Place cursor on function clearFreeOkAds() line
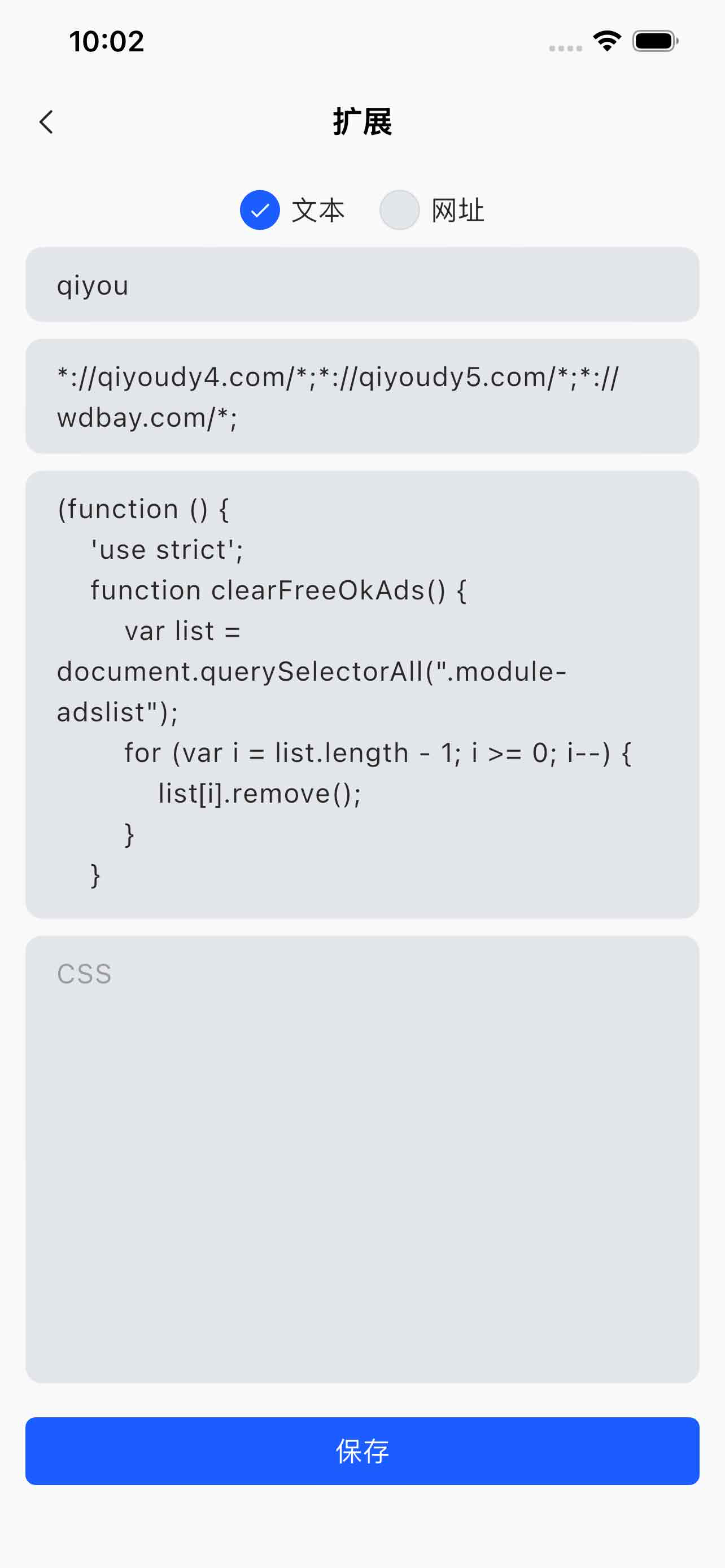 click(x=279, y=590)
